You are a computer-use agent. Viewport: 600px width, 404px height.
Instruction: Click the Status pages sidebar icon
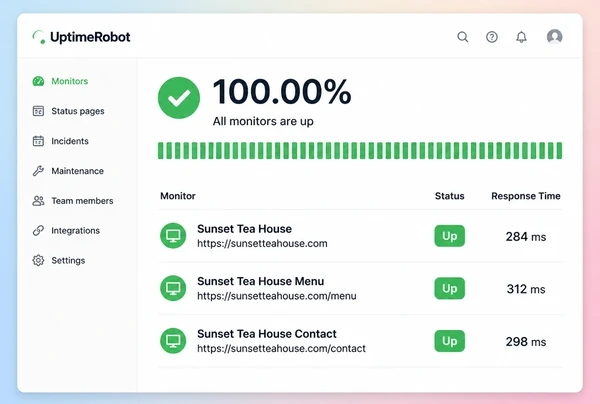coord(38,111)
